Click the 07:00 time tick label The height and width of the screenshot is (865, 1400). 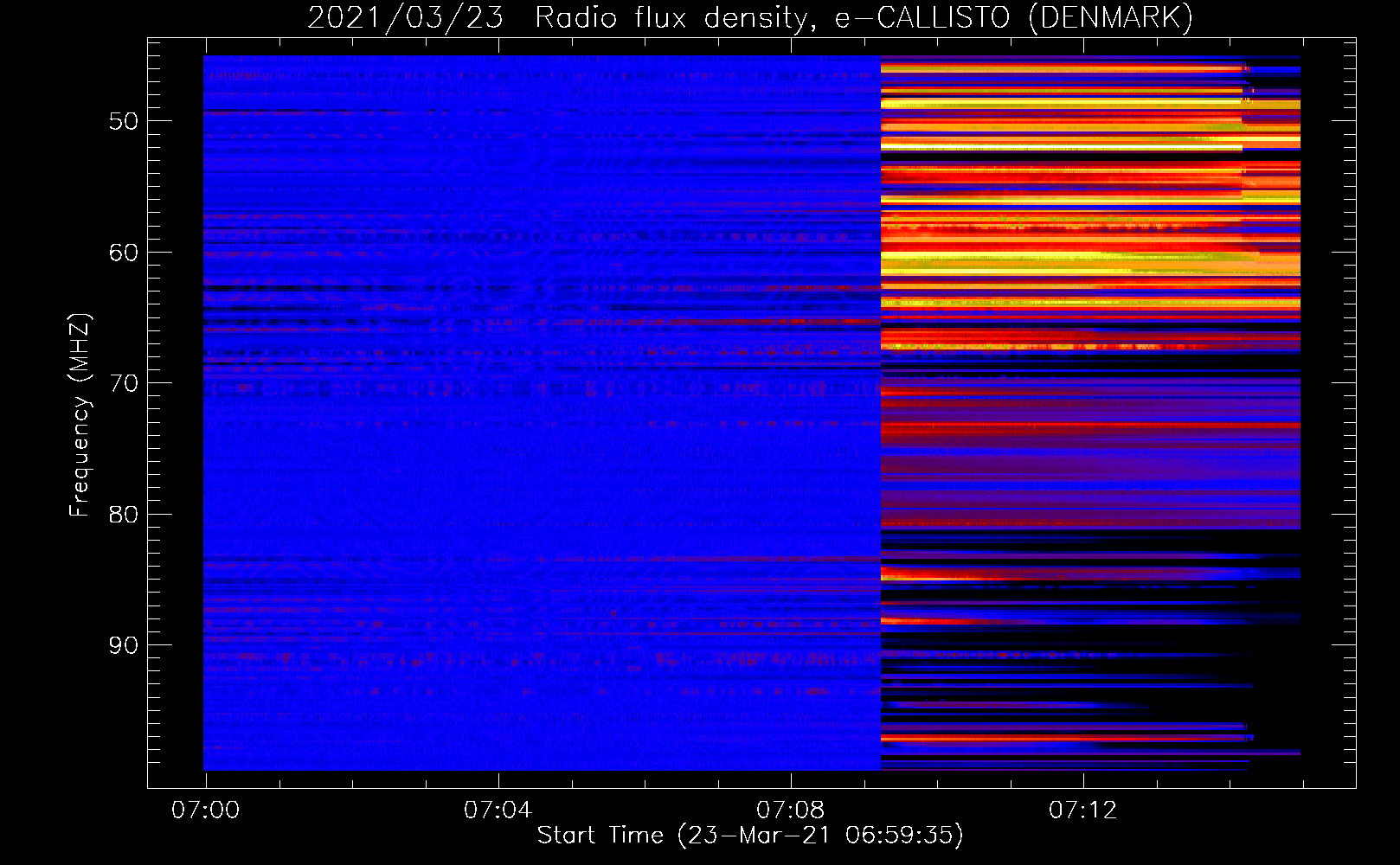click(206, 811)
